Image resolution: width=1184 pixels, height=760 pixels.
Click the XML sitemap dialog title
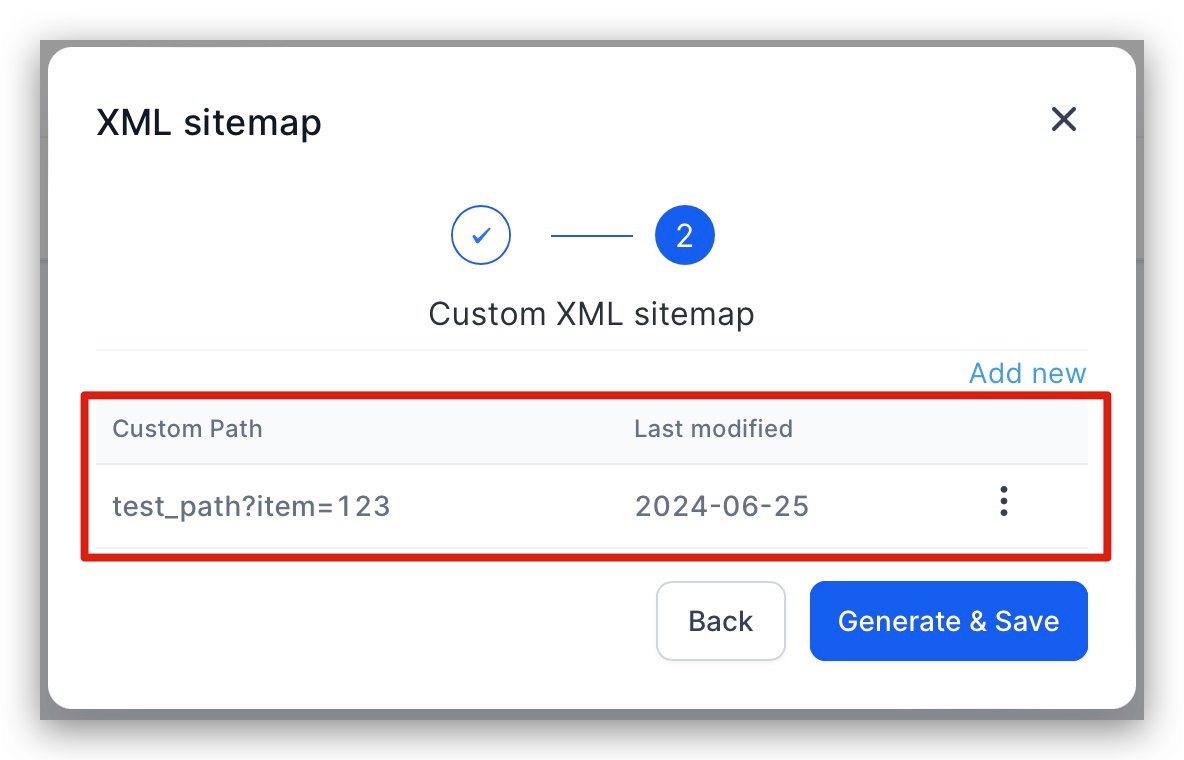click(208, 123)
